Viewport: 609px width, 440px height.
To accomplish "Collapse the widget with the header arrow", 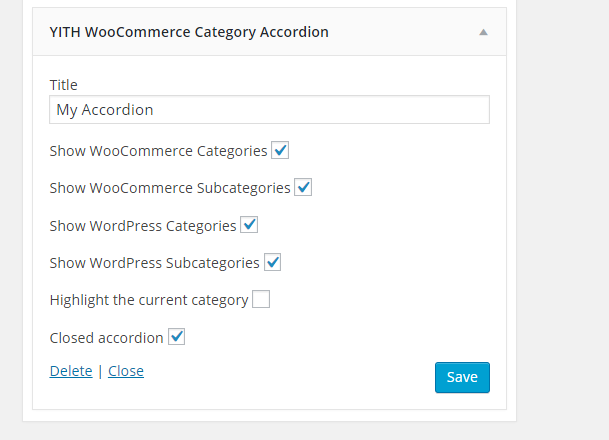I will tap(483, 32).
